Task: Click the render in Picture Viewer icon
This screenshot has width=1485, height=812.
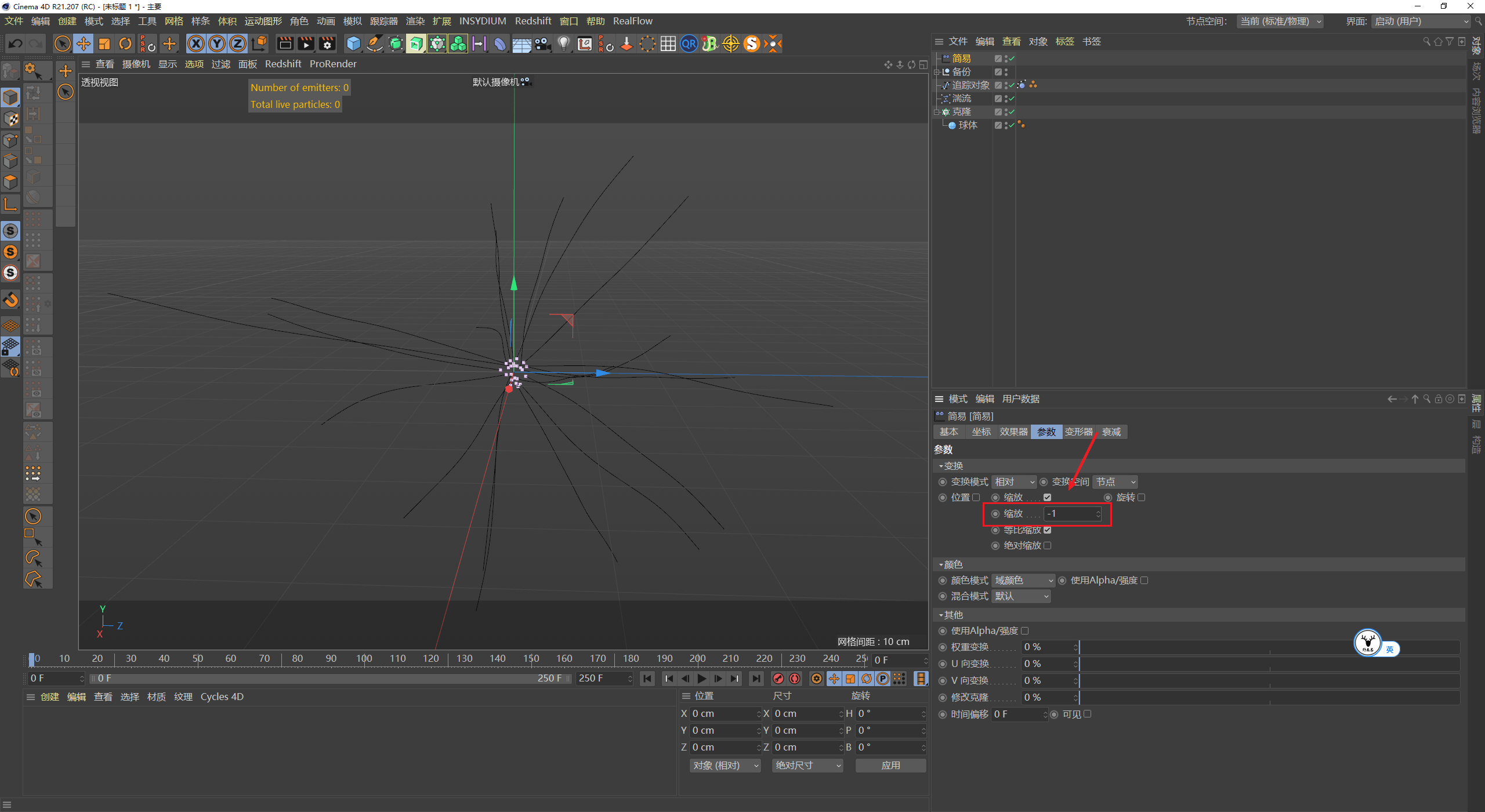Action: (306, 43)
